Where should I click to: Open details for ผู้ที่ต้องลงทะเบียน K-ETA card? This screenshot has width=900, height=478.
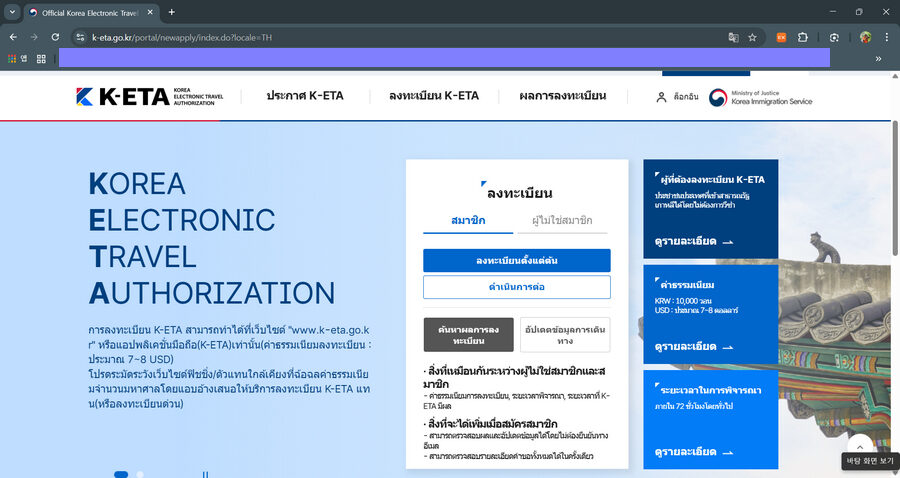pos(693,242)
